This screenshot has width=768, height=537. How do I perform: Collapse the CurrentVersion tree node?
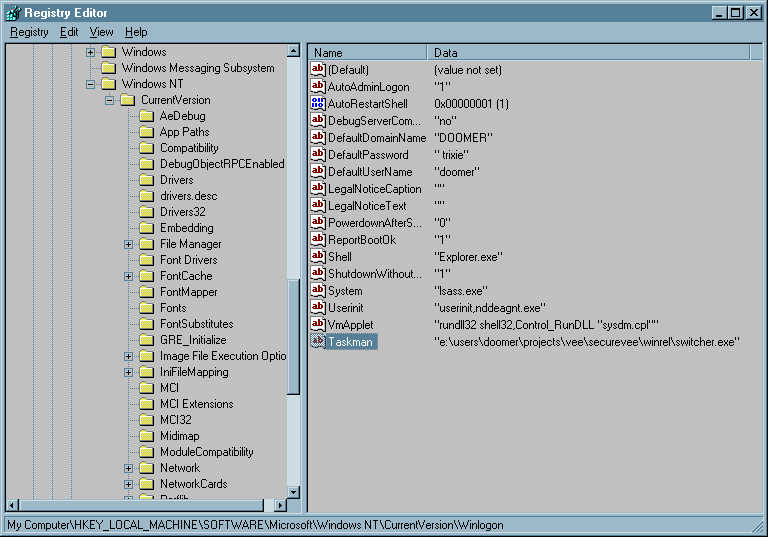pyautogui.click(x=110, y=100)
